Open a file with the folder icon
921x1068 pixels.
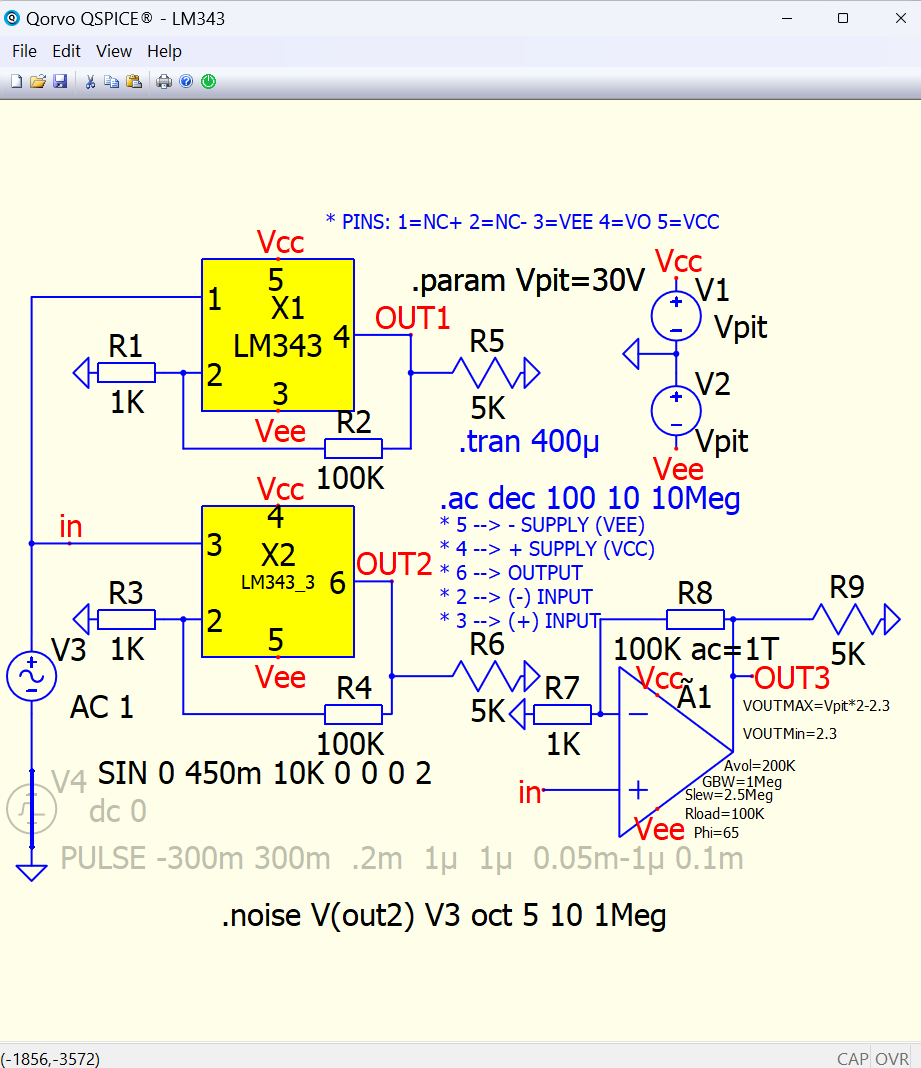(38, 82)
